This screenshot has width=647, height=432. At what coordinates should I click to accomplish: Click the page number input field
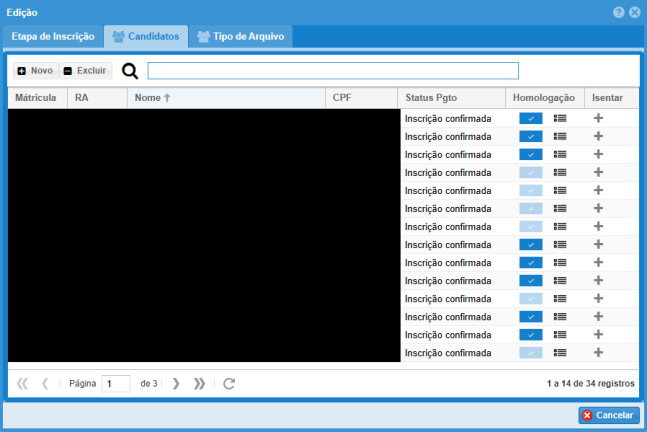(115, 383)
